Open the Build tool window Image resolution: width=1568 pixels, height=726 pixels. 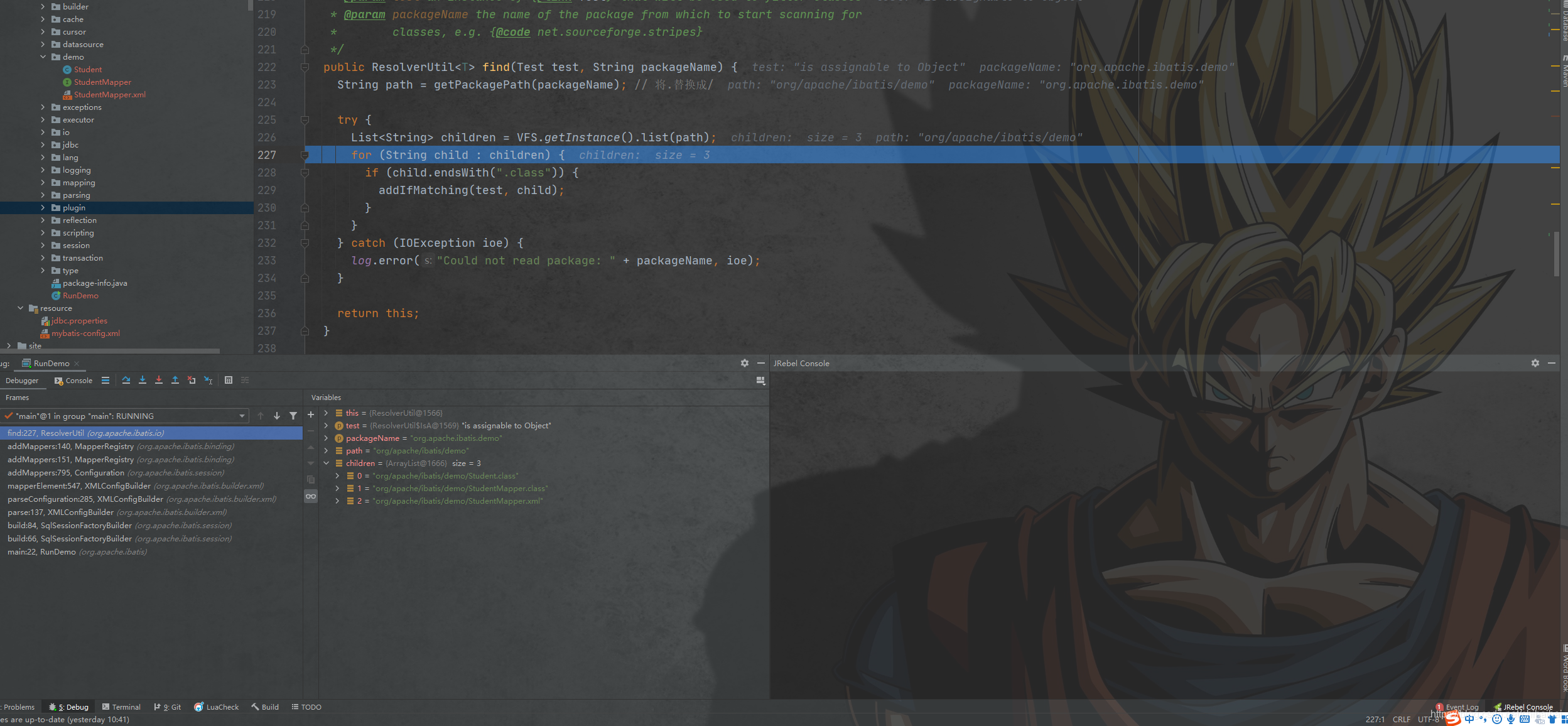pos(265,707)
